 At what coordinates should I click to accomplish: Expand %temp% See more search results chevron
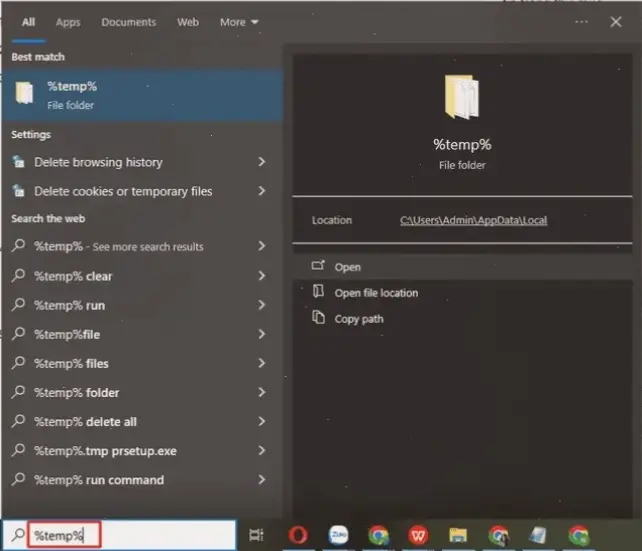click(262, 246)
